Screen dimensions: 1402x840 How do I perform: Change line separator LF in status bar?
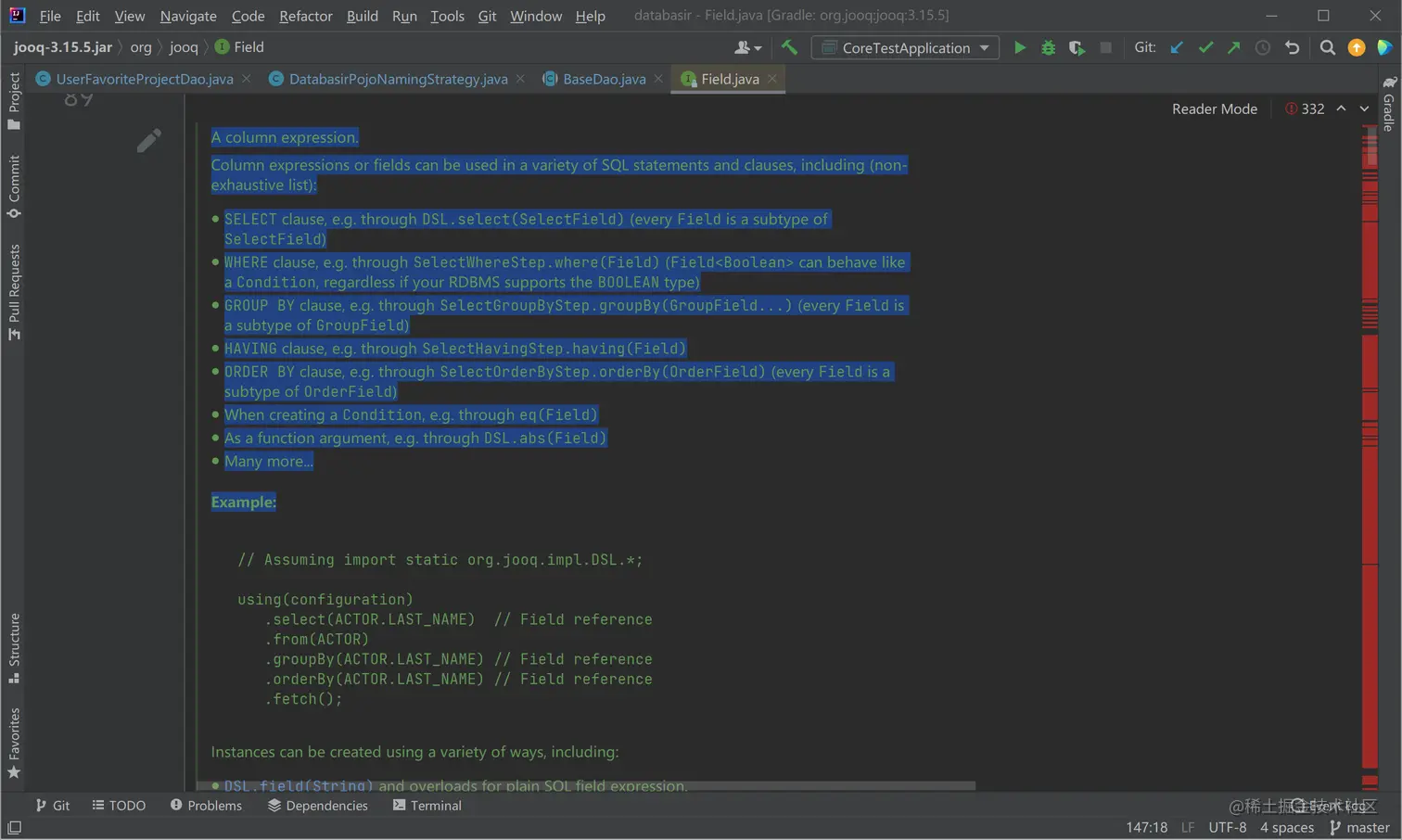(1188, 827)
